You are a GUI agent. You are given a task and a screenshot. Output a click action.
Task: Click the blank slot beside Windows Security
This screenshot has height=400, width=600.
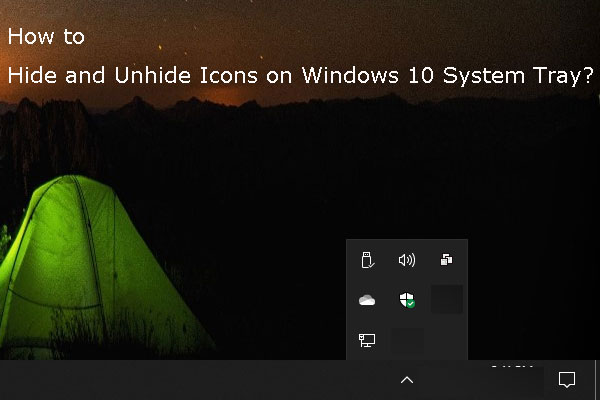pos(446,300)
